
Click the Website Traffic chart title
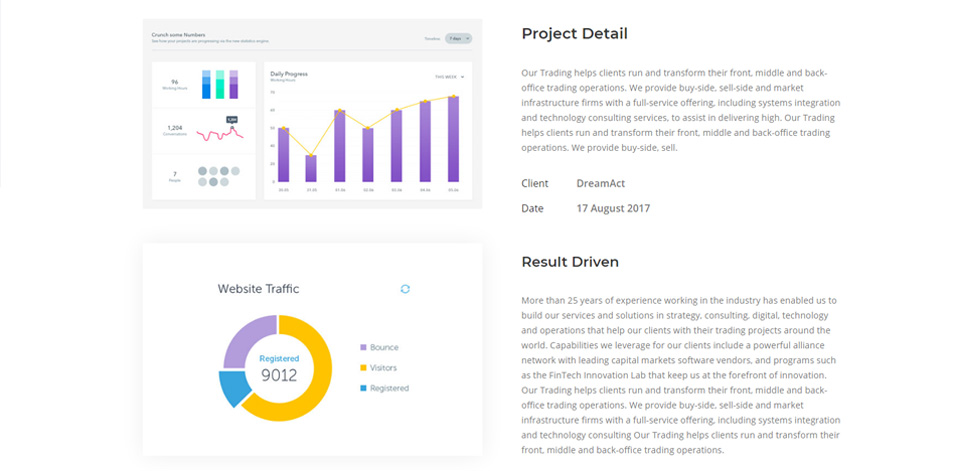tap(258, 289)
